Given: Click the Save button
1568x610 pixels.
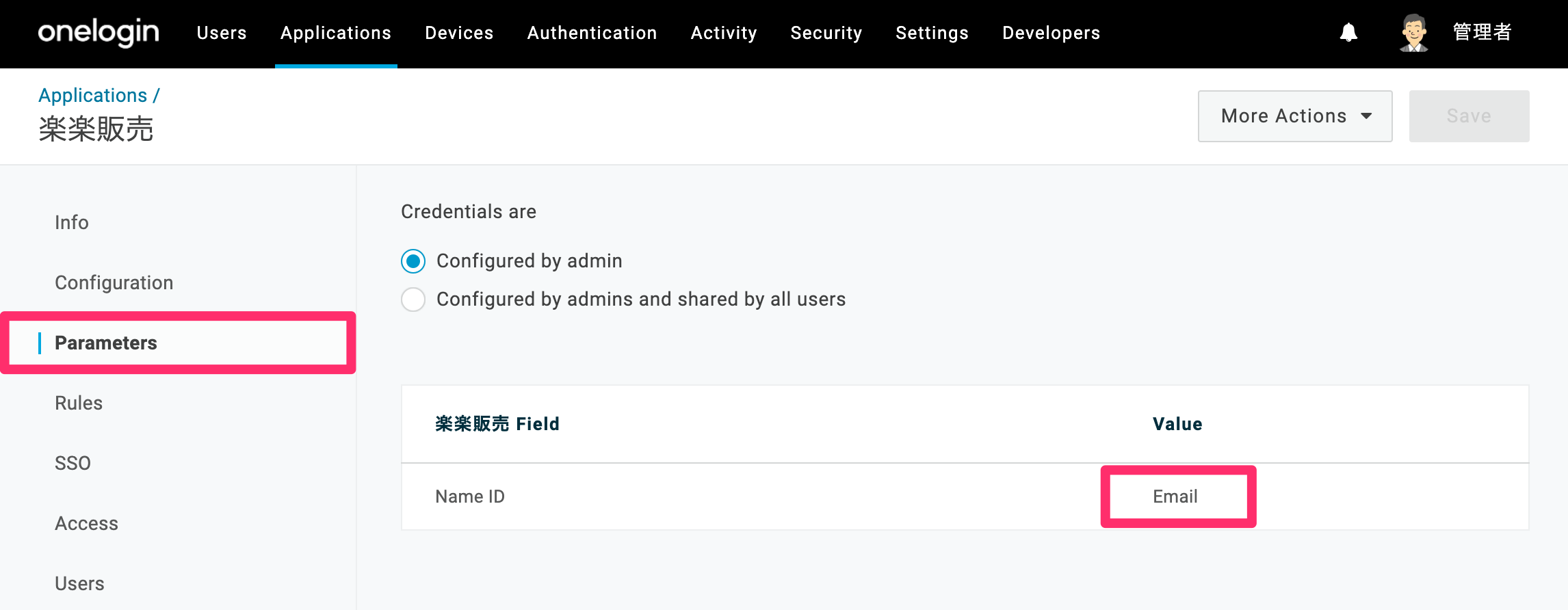Looking at the screenshot, I should coord(1469,116).
